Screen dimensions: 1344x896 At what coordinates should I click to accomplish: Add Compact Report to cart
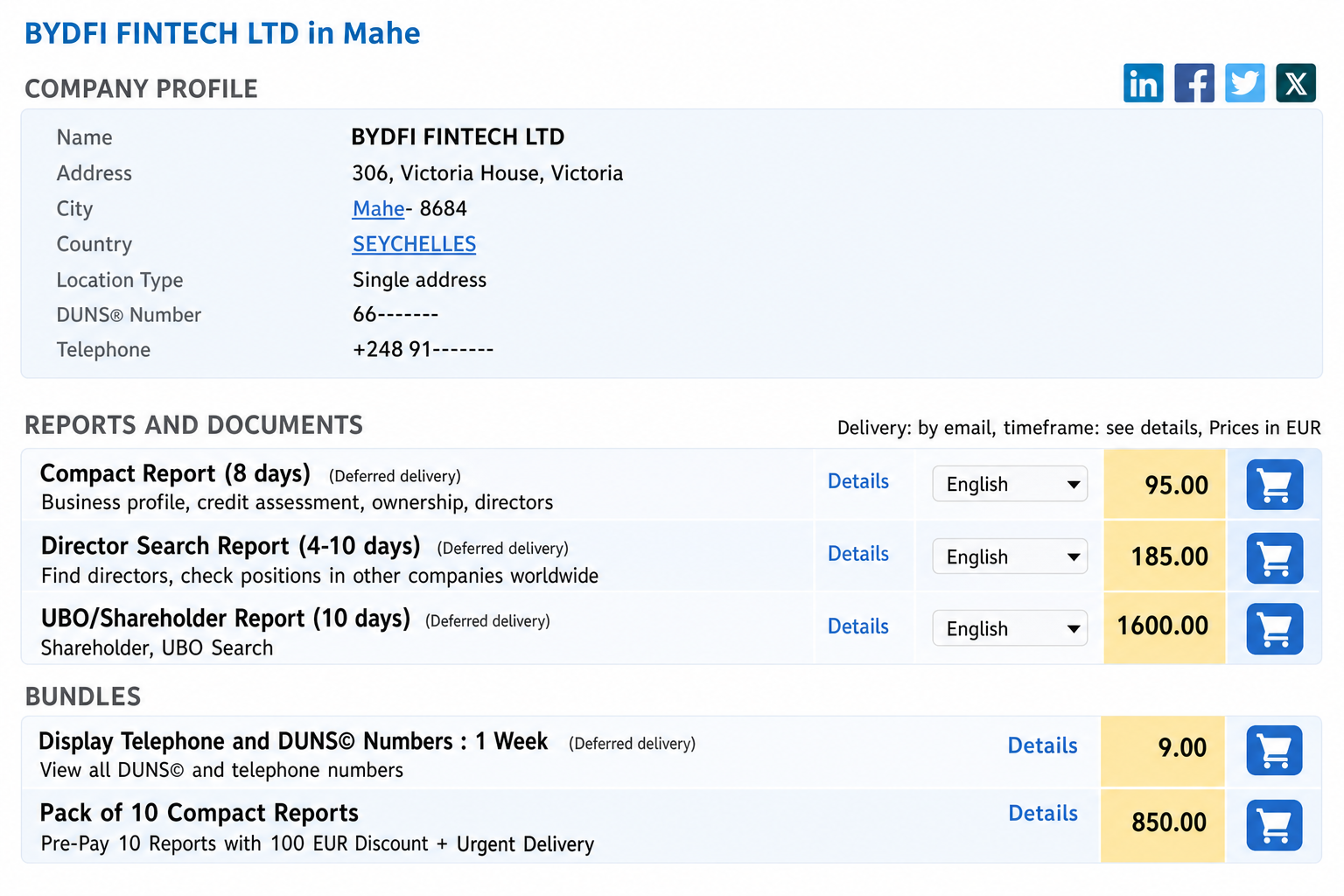pyautogui.click(x=1274, y=485)
